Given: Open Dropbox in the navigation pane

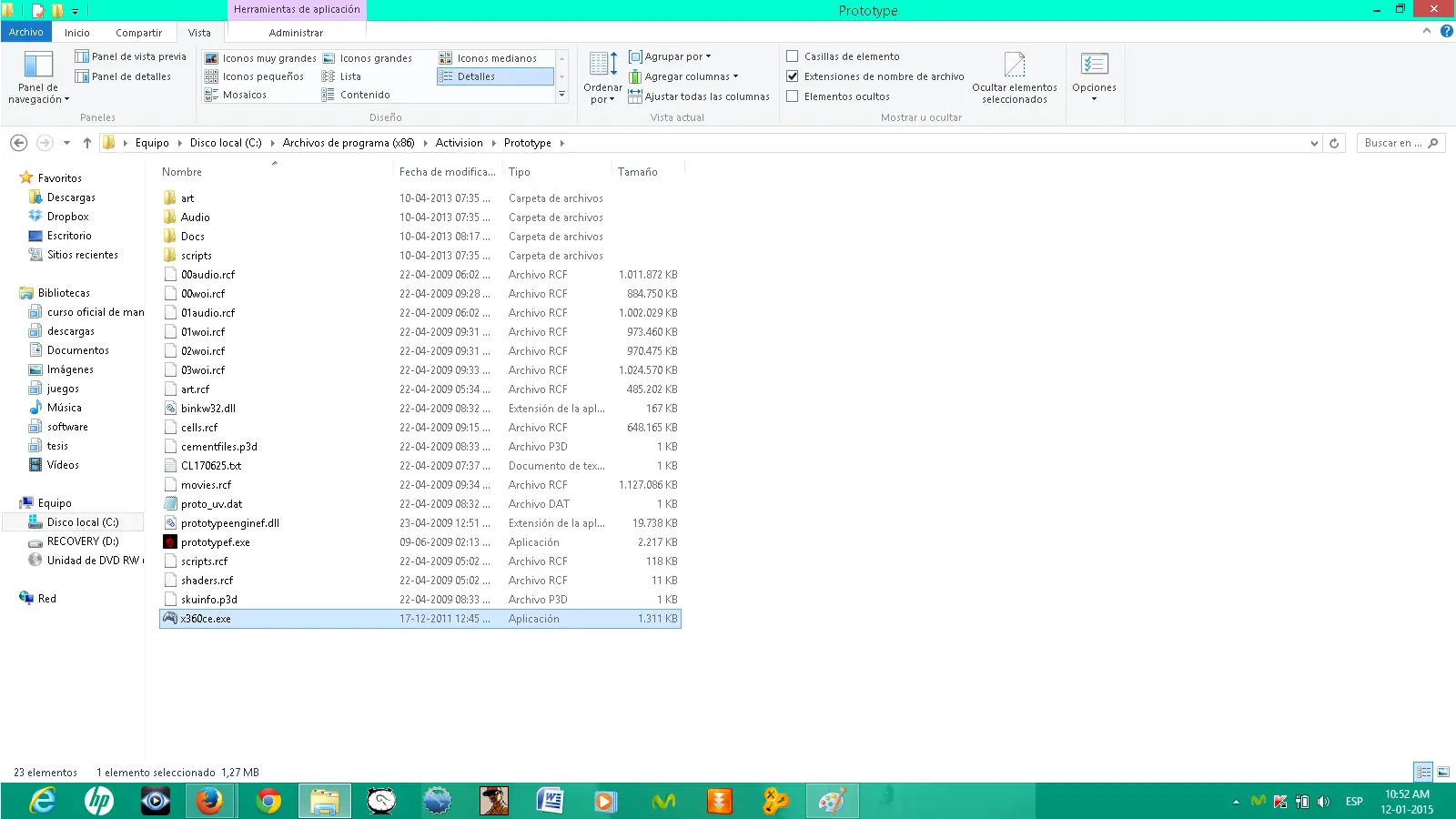Looking at the screenshot, I should click(68, 217).
